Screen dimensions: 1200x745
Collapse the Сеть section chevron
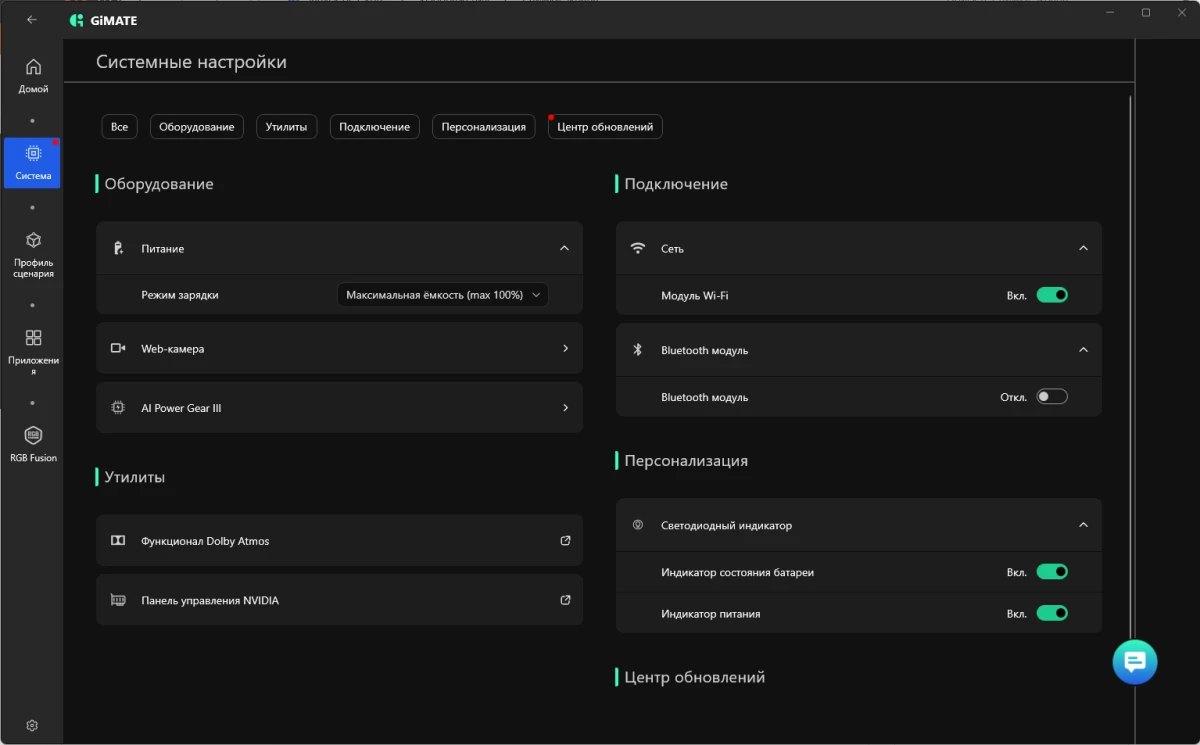[x=1083, y=248]
